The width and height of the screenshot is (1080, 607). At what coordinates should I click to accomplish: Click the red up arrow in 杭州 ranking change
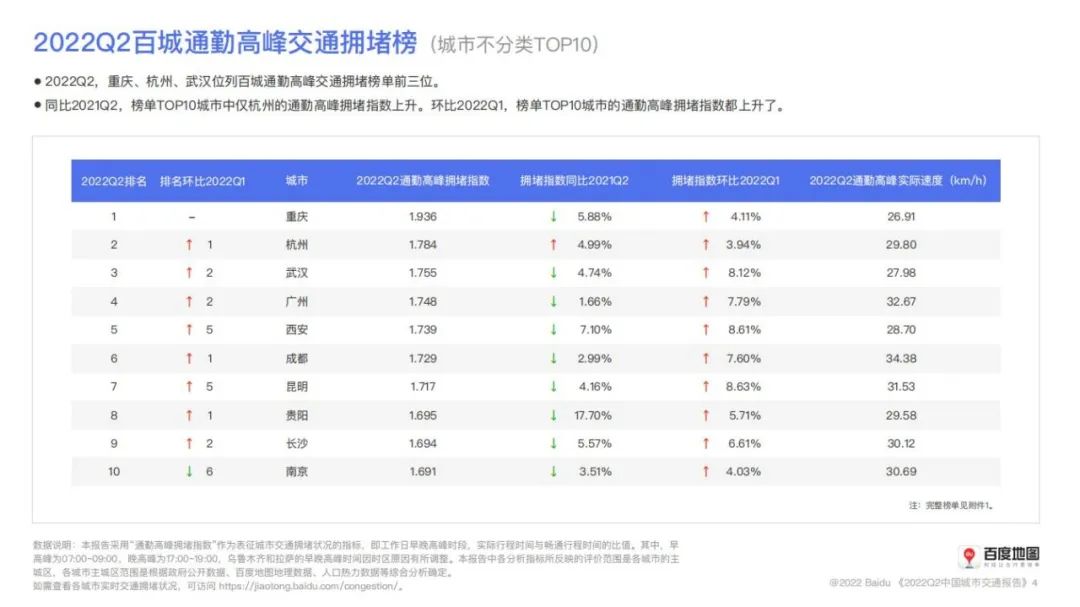[189, 245]
